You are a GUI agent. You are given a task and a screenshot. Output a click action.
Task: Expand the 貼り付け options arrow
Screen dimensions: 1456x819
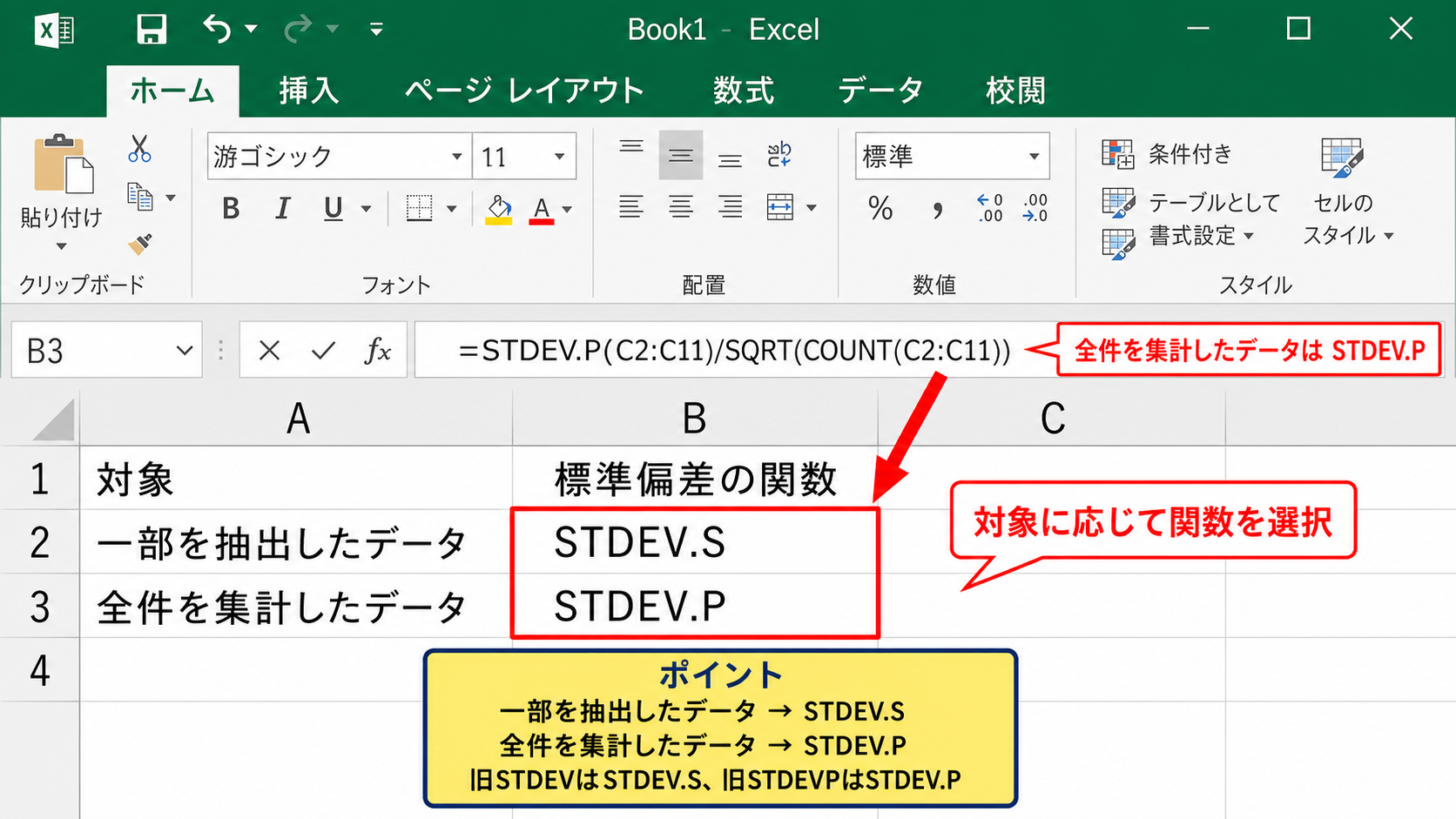[61, 246]
